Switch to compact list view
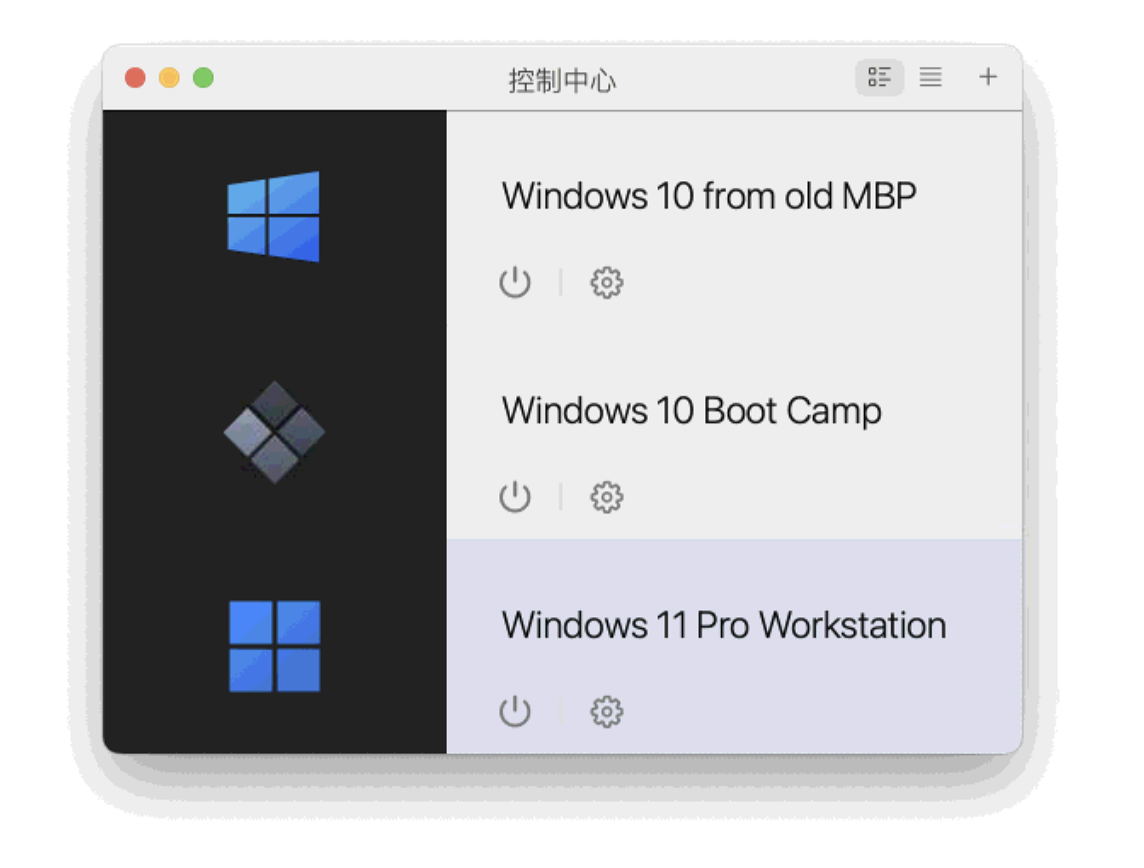The width and height of the screenshot is (1144, 868). point(930,77)
